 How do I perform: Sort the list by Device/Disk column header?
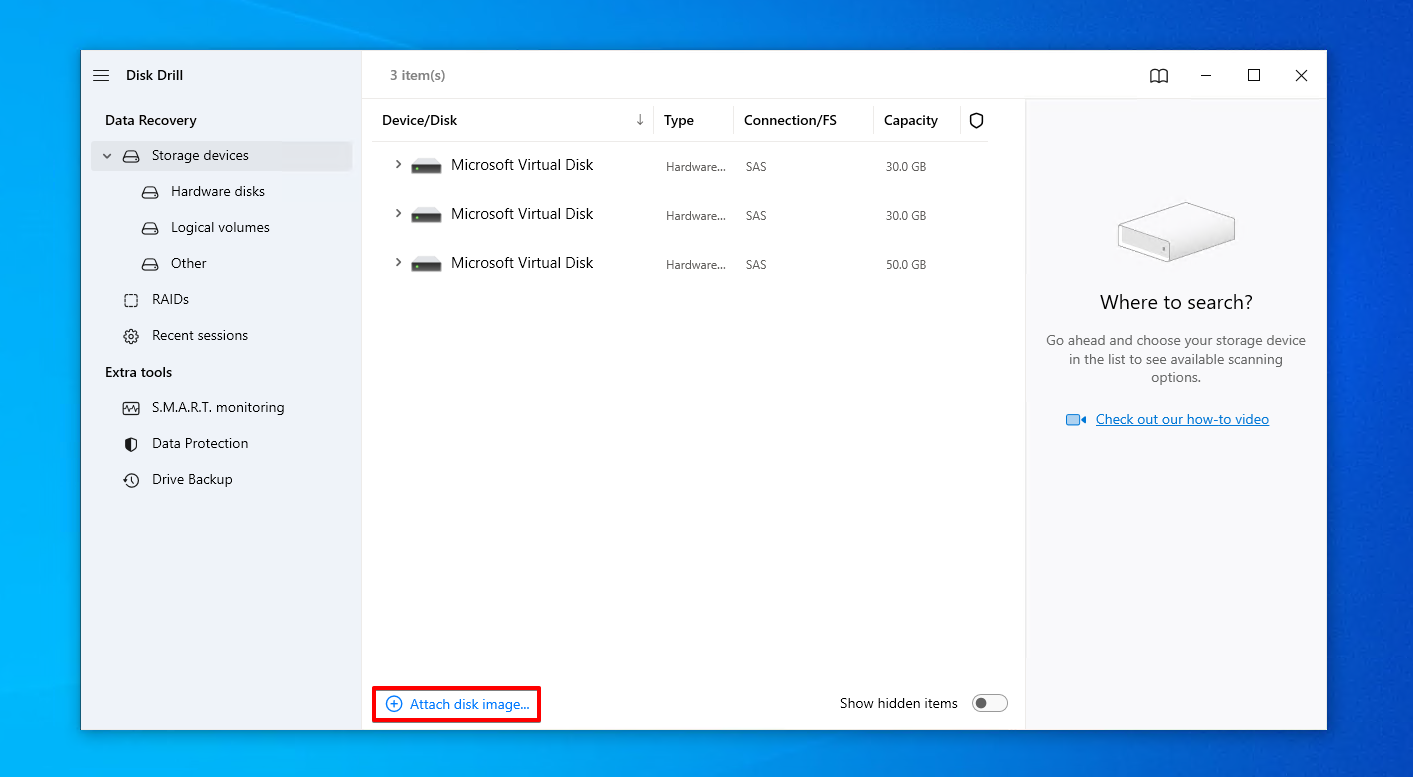click(x=420, y=120)
